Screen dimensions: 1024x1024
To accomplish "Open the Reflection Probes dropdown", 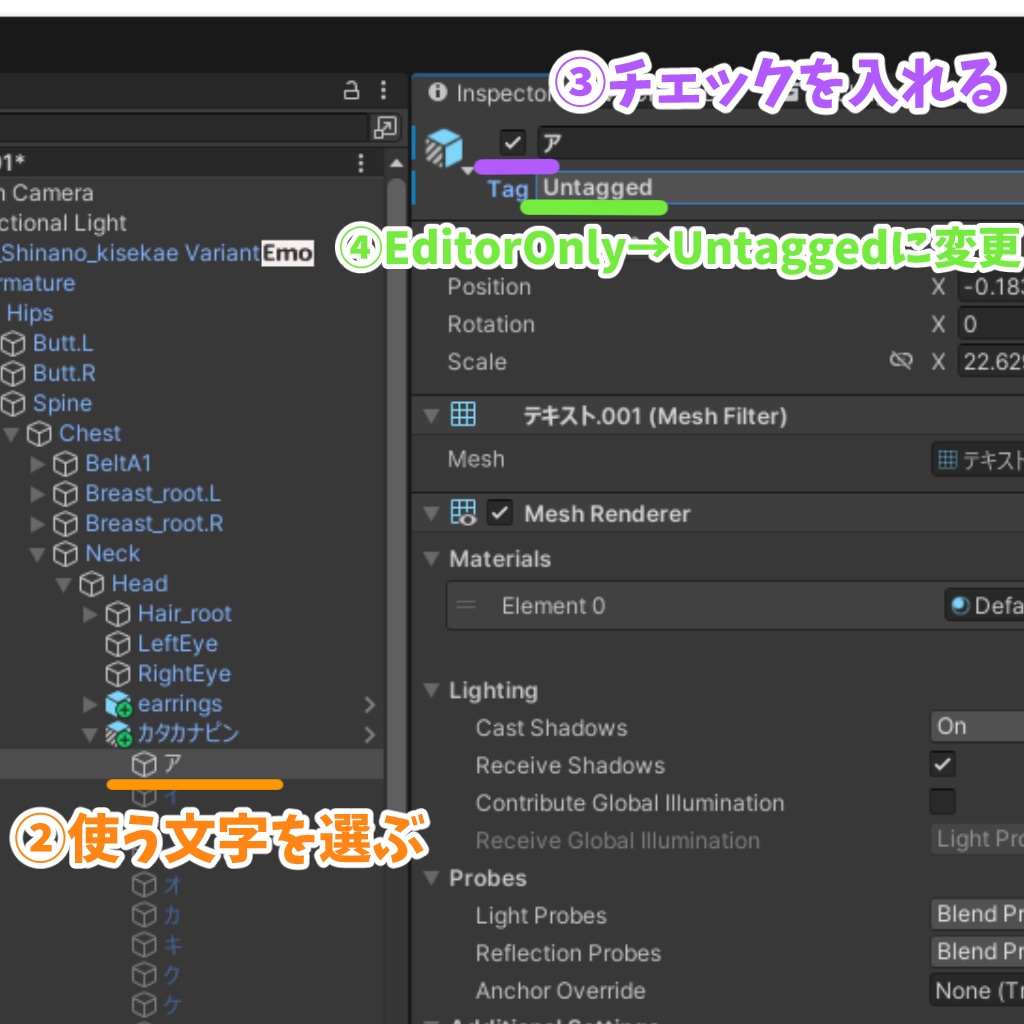I will pyautogui.click(x=977, y=952).
